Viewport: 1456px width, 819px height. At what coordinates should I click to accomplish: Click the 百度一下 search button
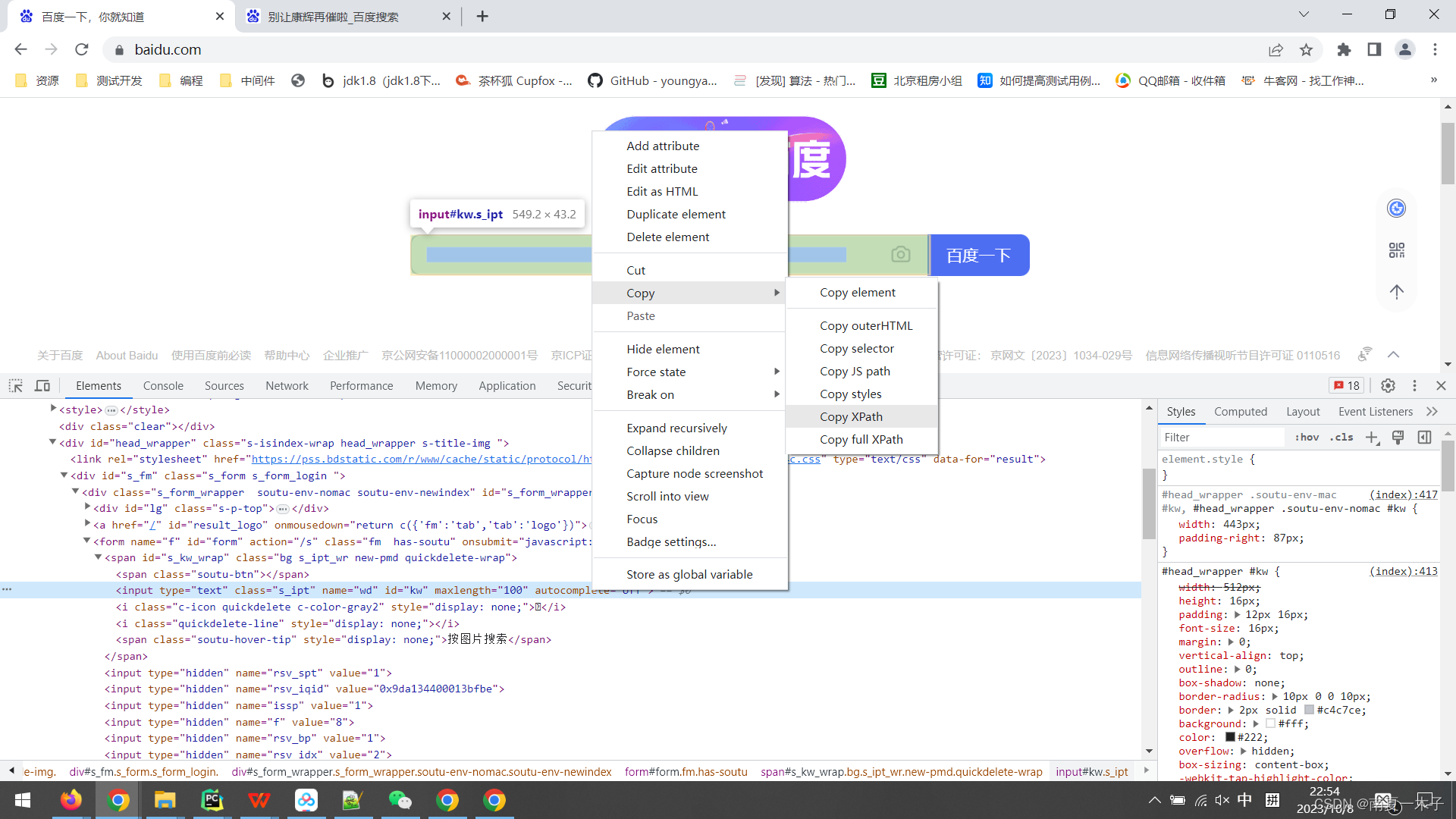(x=978, y=256)
